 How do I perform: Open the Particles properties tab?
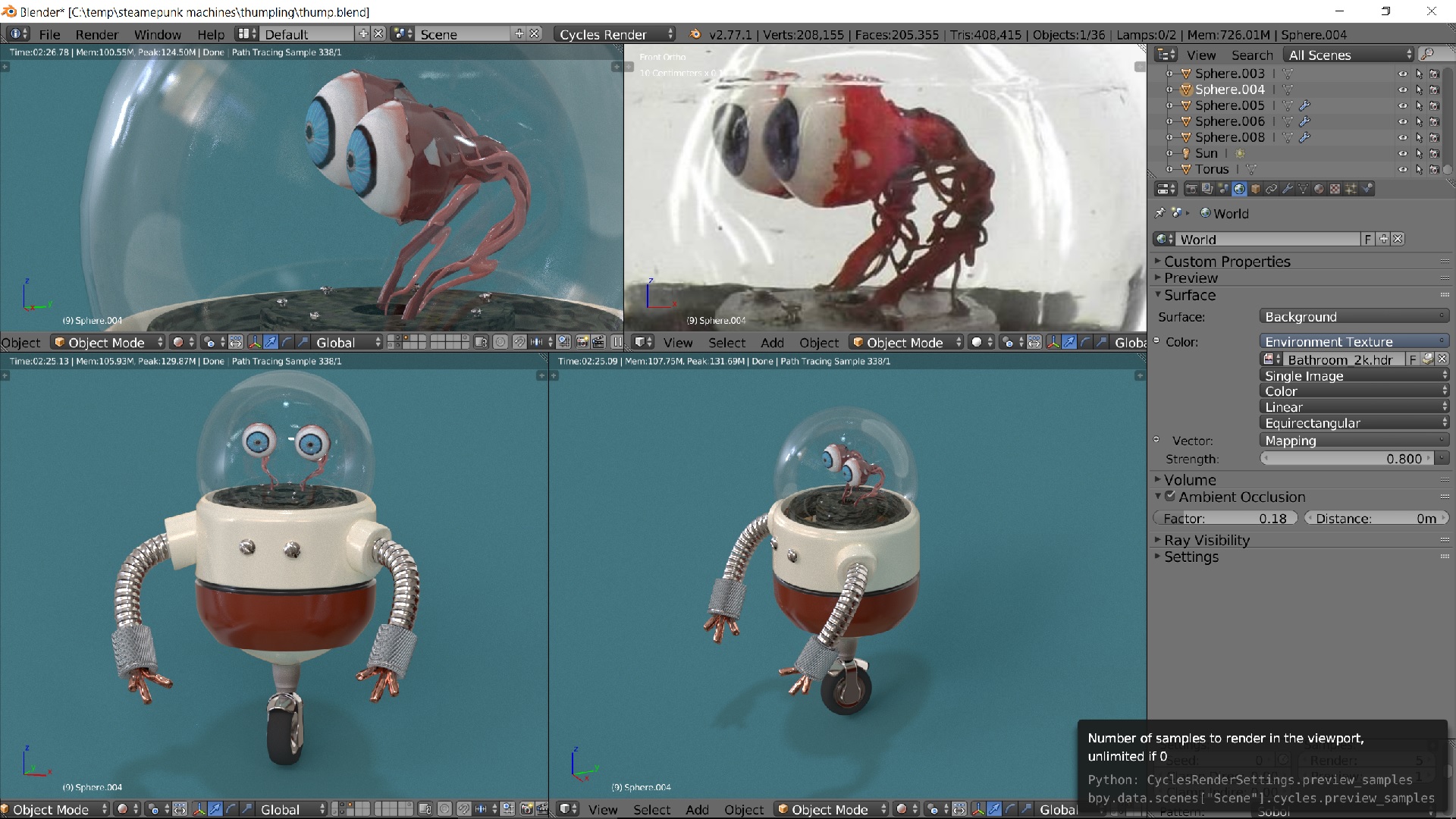pos(1351,189)
